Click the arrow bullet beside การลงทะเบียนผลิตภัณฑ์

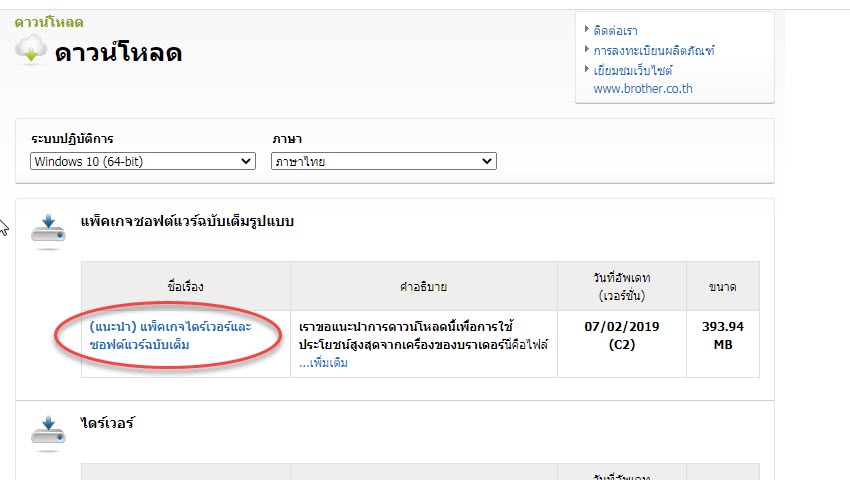587,49
